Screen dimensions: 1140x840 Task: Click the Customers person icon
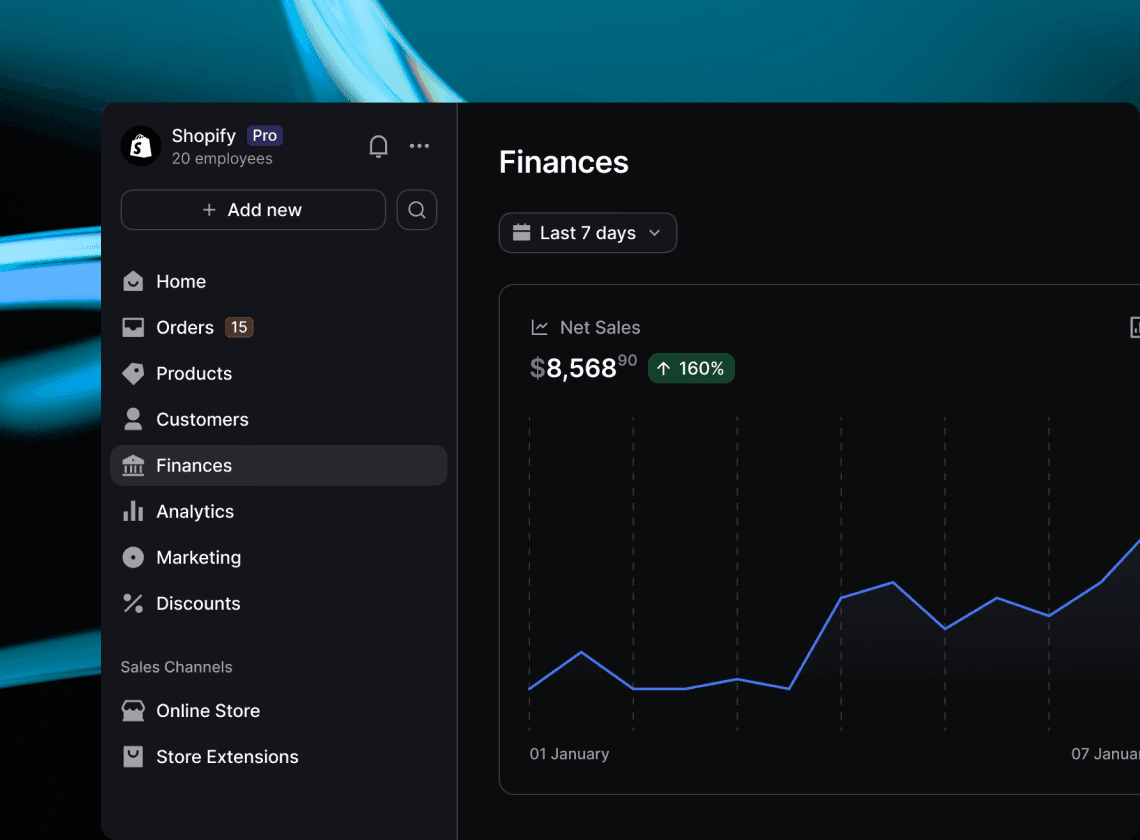(133, 420)
